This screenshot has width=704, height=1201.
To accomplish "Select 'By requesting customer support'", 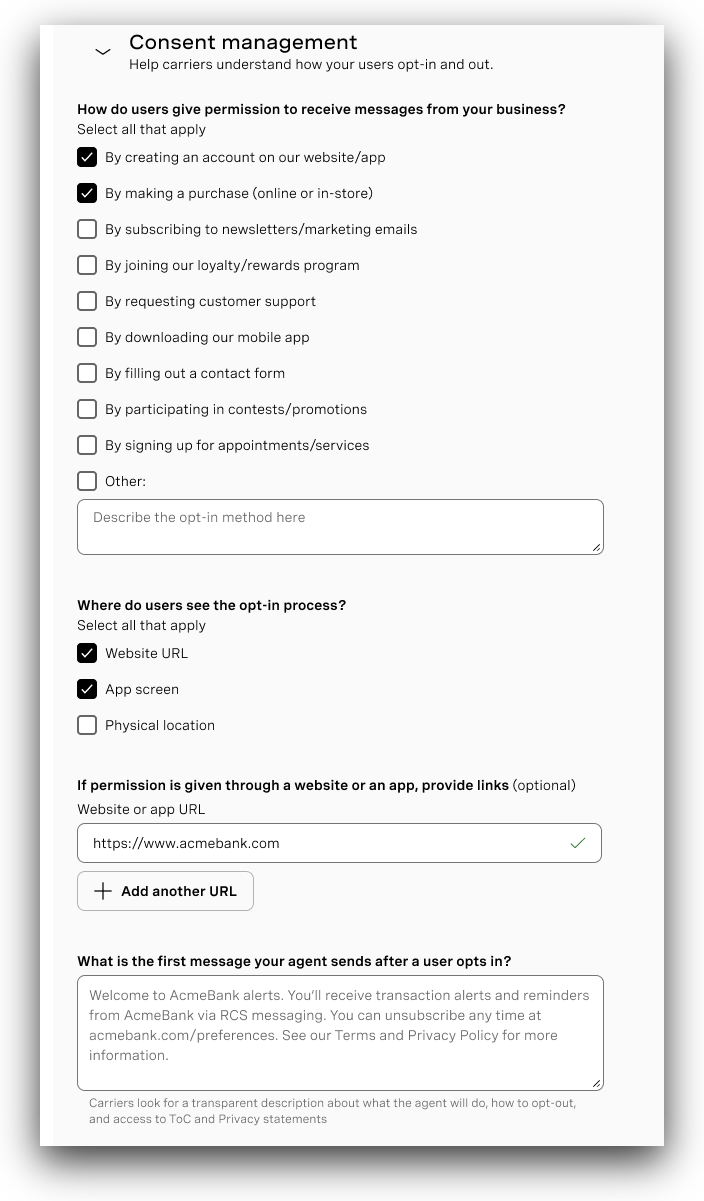I will [87, 301].
